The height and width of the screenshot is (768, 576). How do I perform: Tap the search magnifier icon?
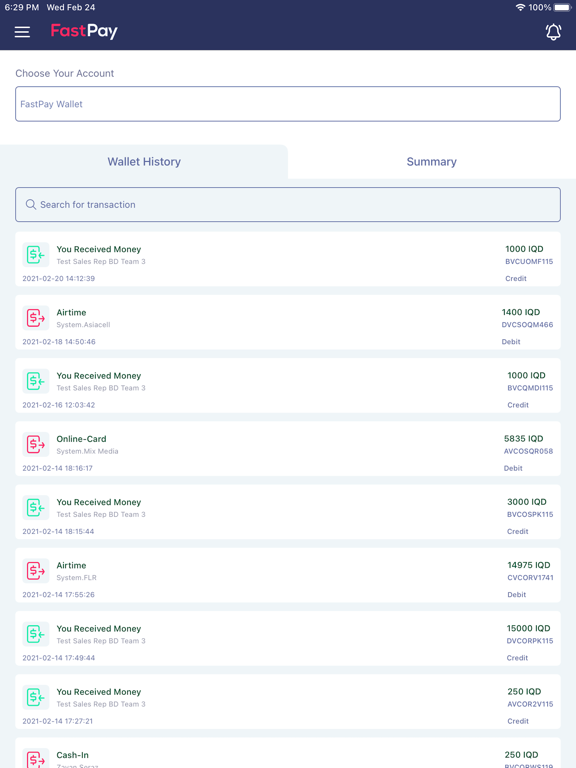(31, 204)
